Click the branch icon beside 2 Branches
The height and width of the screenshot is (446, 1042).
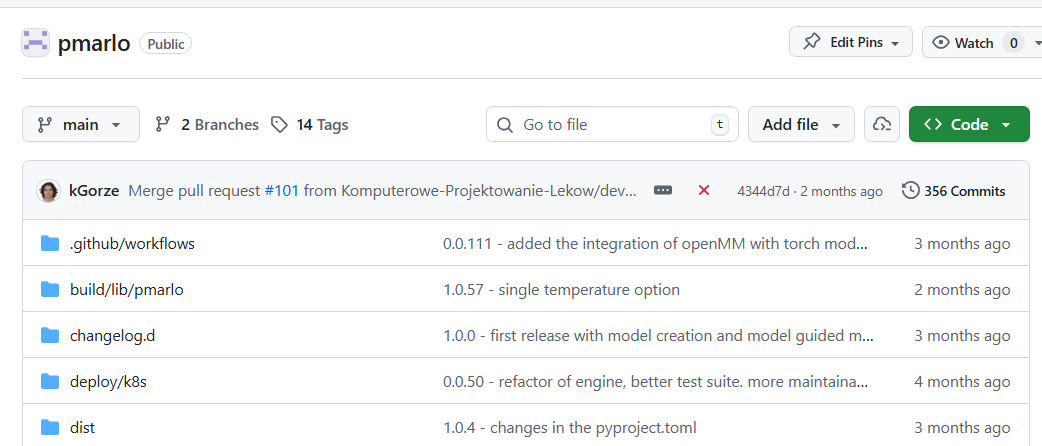[163, 124]
